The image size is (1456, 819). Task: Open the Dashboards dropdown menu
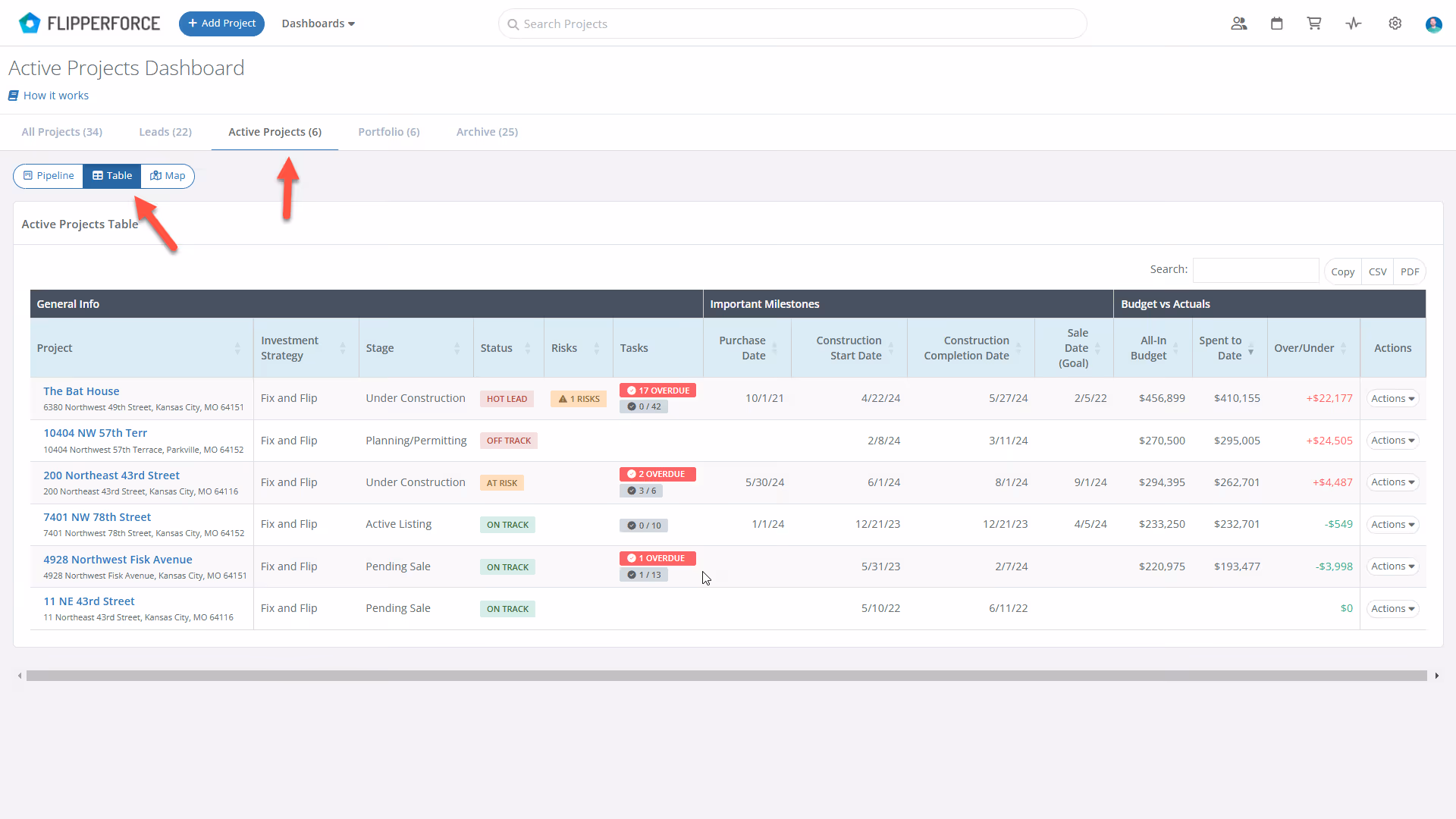coord(318,24)
